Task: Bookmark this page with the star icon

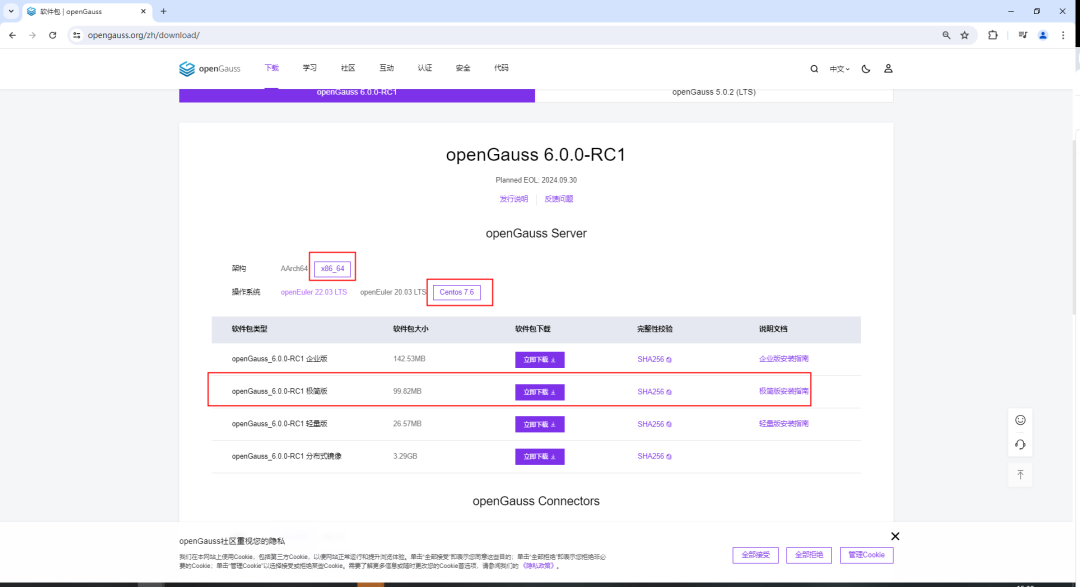Action: click(964, 34)
